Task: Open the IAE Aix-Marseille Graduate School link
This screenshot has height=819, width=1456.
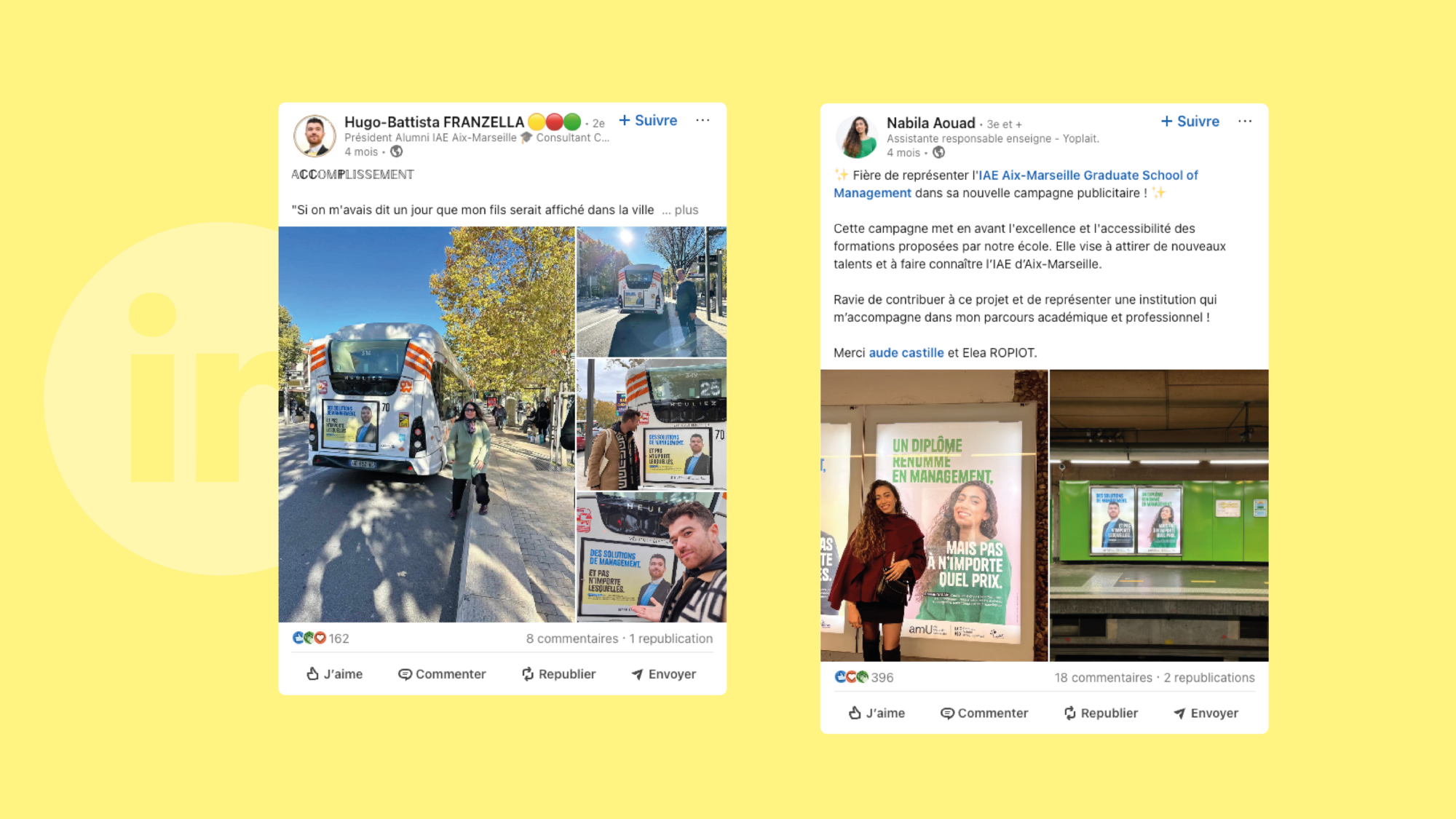Action: tap(1016, 184)
